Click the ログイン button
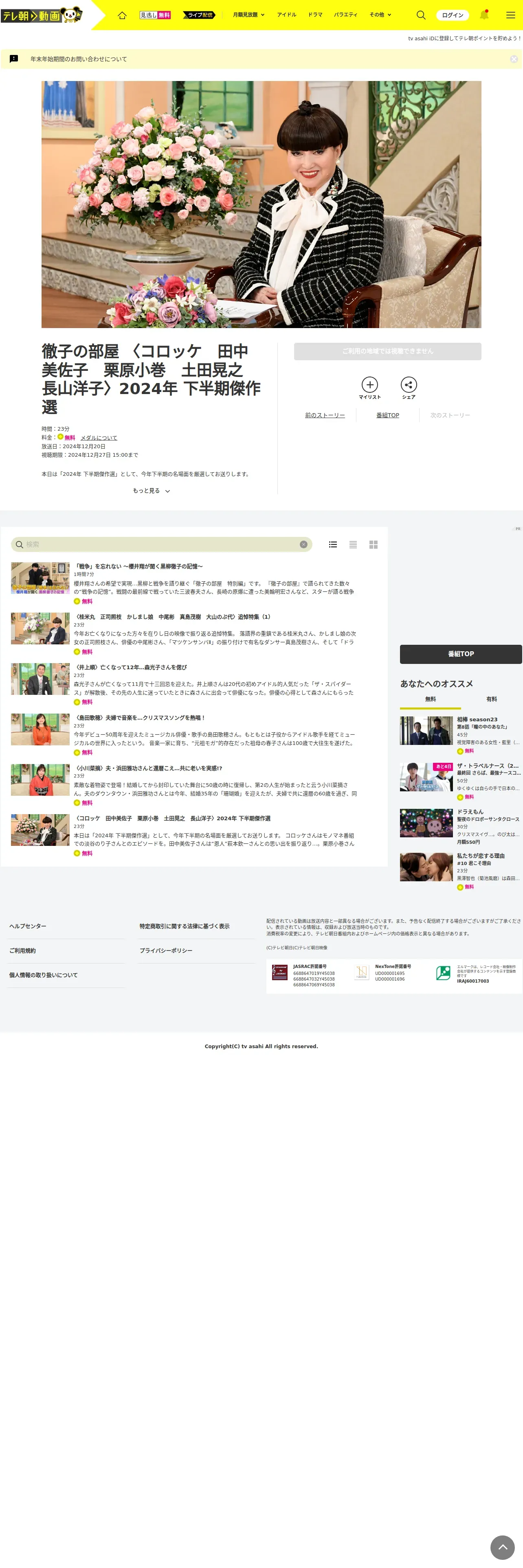Image resolution: width=523 pixels, height=1568 pixels. point(453,15)
